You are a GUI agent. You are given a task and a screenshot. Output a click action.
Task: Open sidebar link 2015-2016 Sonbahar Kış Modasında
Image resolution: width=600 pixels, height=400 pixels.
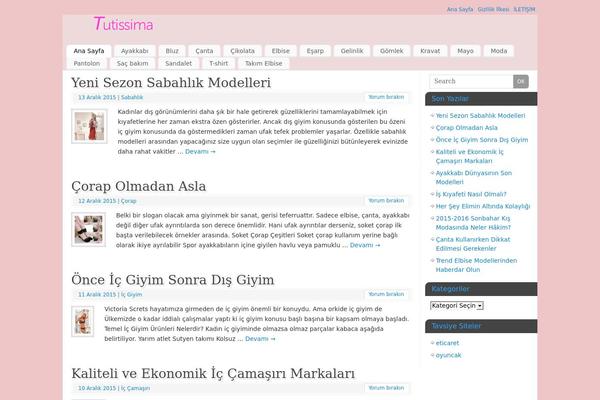[x=473, y=223]
